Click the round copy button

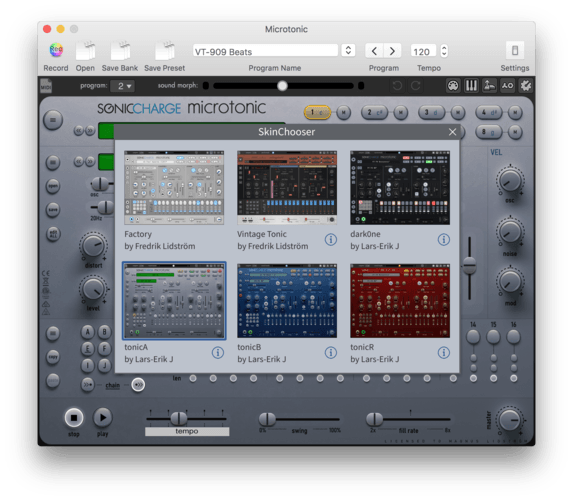tap(53, 357)
